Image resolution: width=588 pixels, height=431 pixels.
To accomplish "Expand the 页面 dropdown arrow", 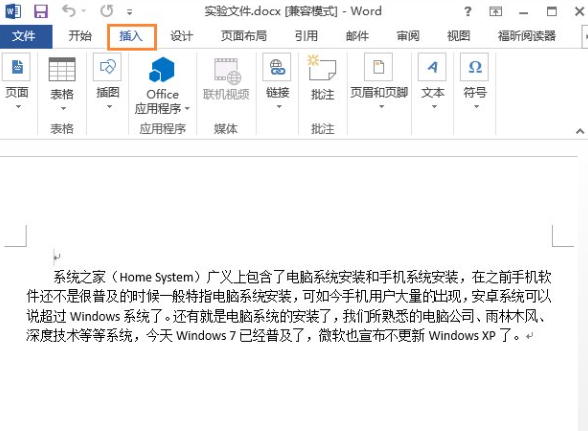I will point(17,107).
